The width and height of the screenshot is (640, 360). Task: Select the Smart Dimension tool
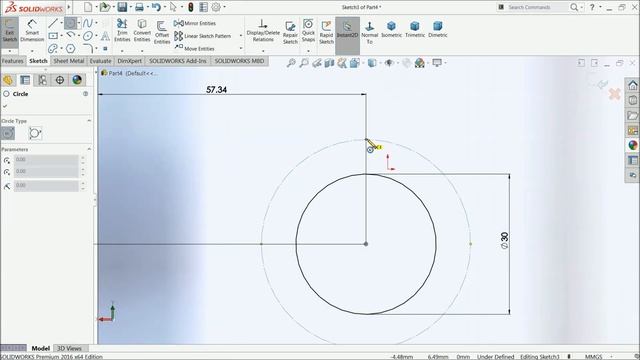click(x=32, y=31)
